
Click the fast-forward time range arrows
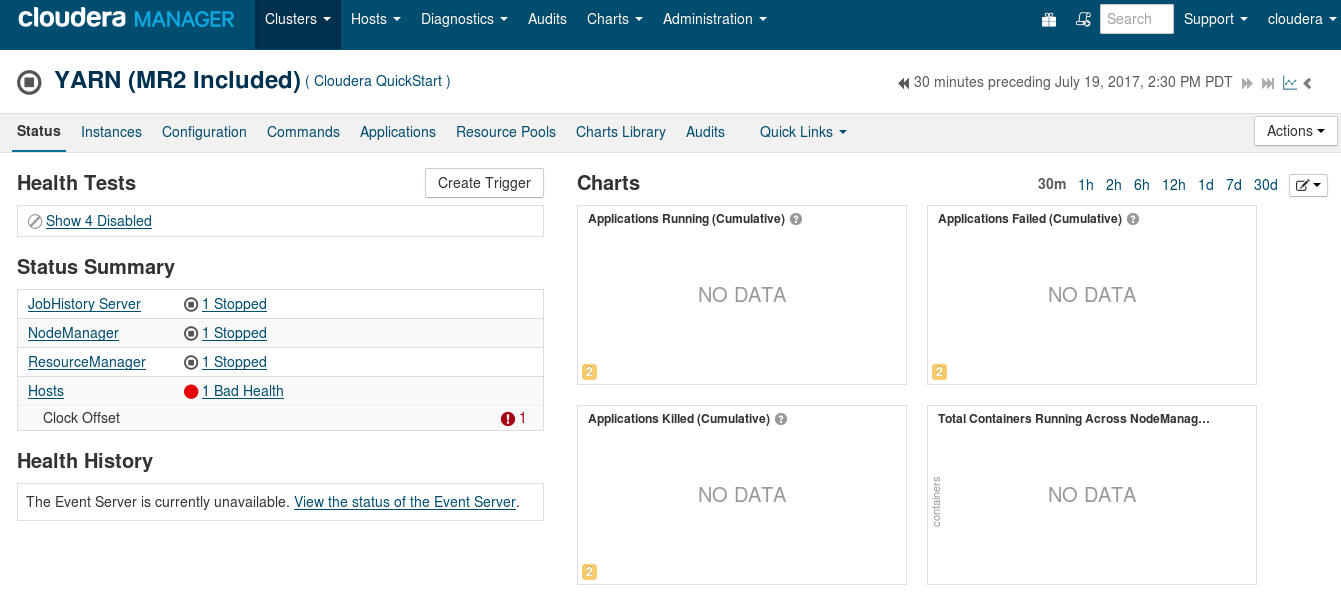1246,82
